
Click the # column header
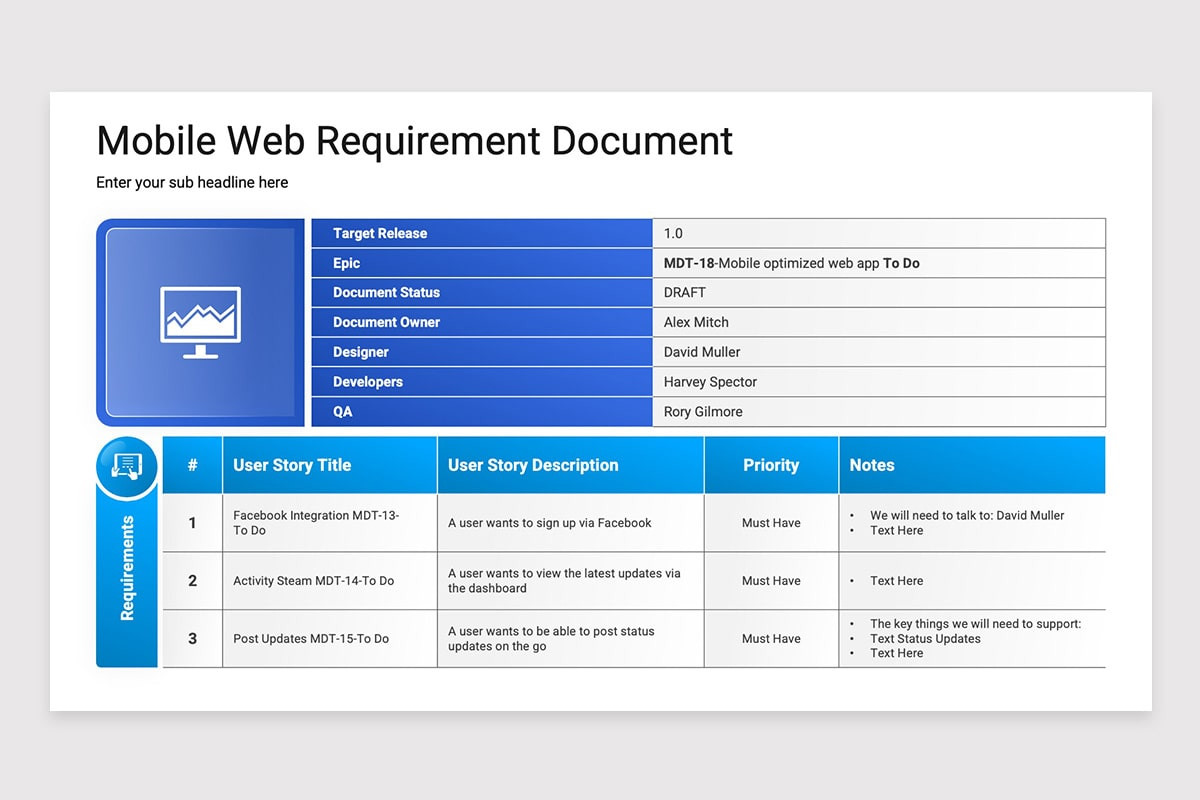[192, 465]
